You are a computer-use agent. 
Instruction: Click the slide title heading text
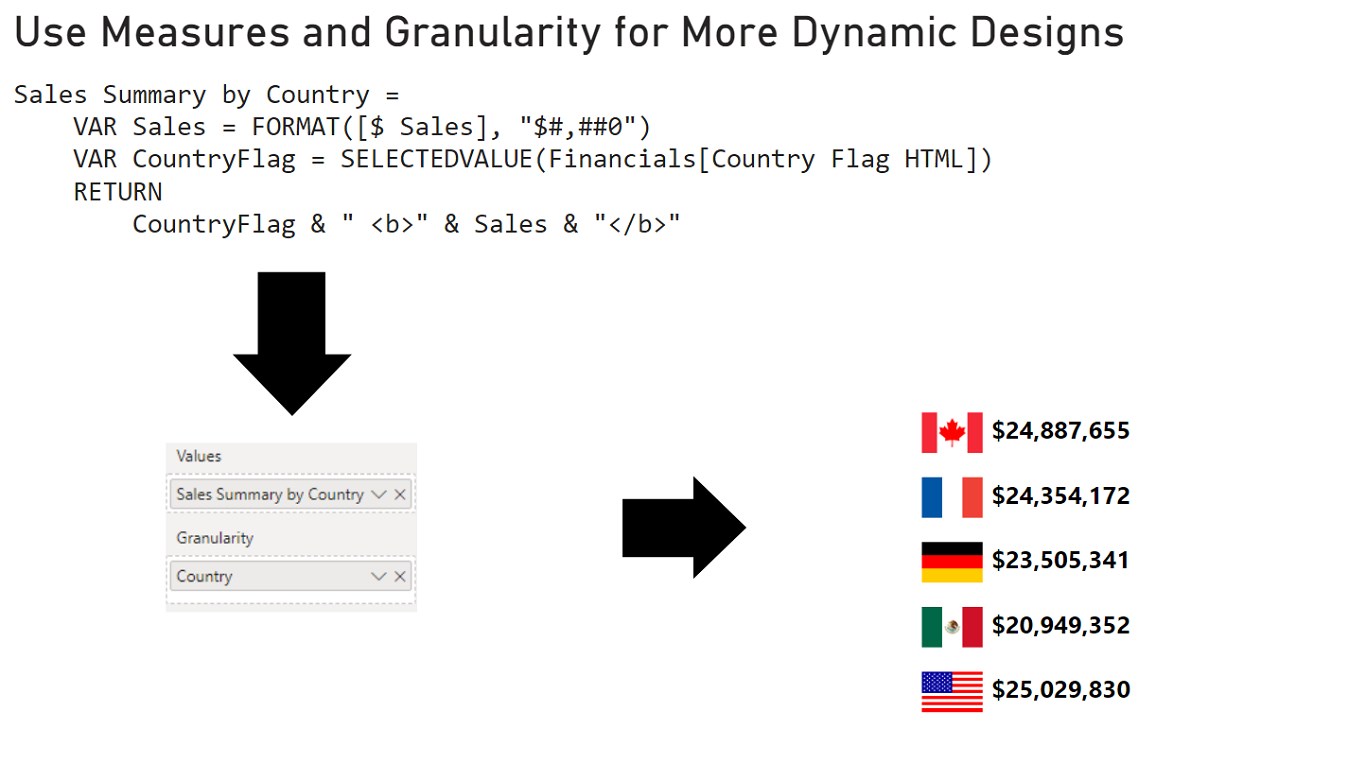click(x=569, y=33)
